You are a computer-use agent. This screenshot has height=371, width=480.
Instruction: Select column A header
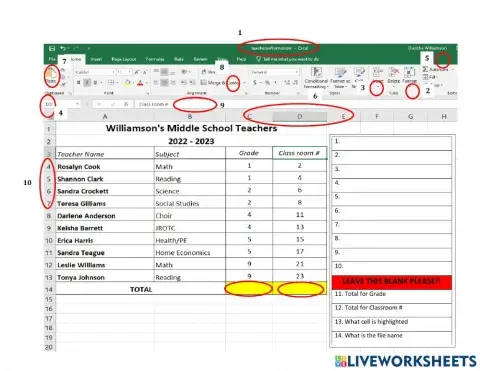click(x=105, y=117)
